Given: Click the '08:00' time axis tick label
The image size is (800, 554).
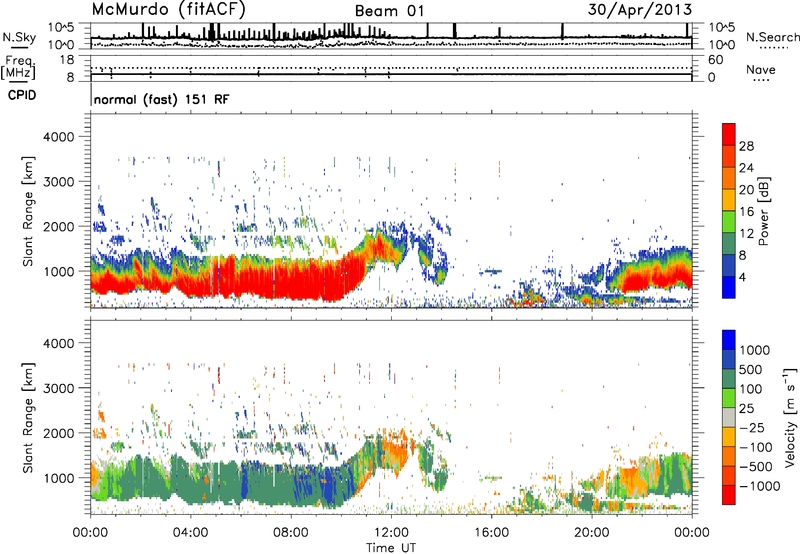Looking at the screenshot, I should (x=291, y=533).
